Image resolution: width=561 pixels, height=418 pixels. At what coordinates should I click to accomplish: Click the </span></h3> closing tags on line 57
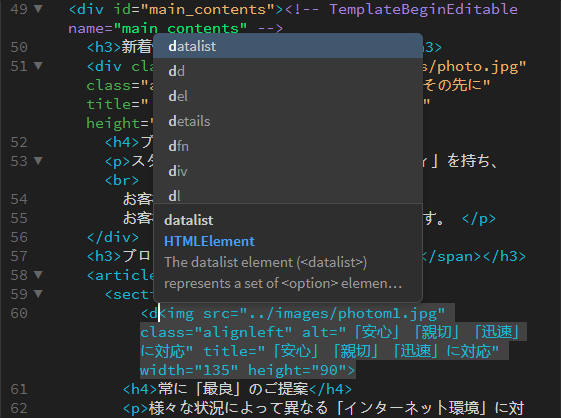tap(474, 257)
